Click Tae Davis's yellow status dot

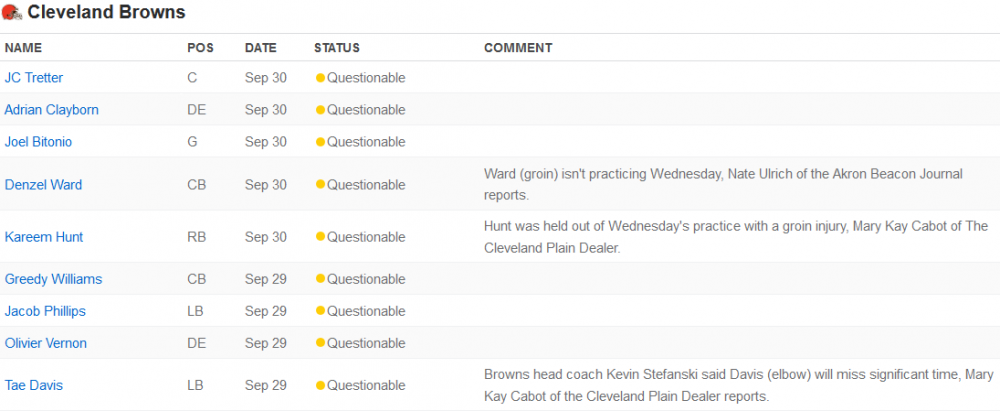click(x=320, y=385)
